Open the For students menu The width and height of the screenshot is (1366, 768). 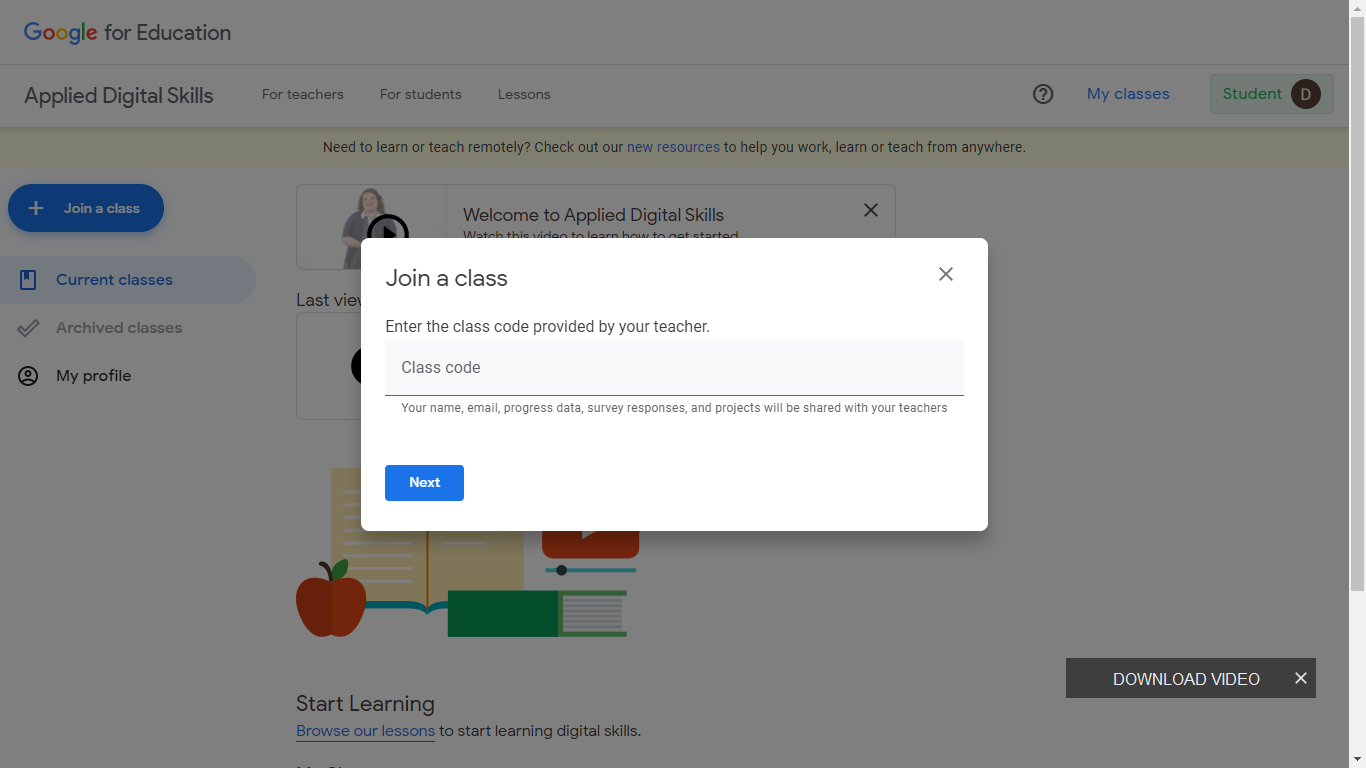point(420,94)
